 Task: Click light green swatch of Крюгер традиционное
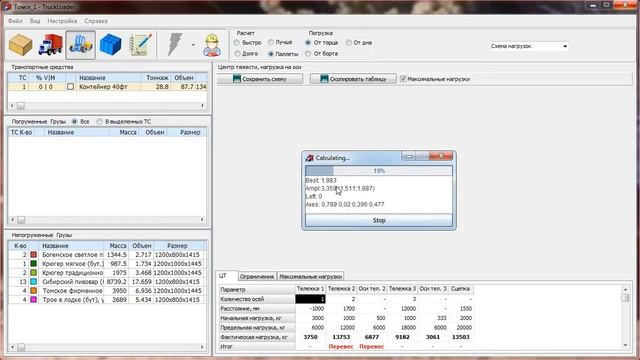(x=33, y=273)
